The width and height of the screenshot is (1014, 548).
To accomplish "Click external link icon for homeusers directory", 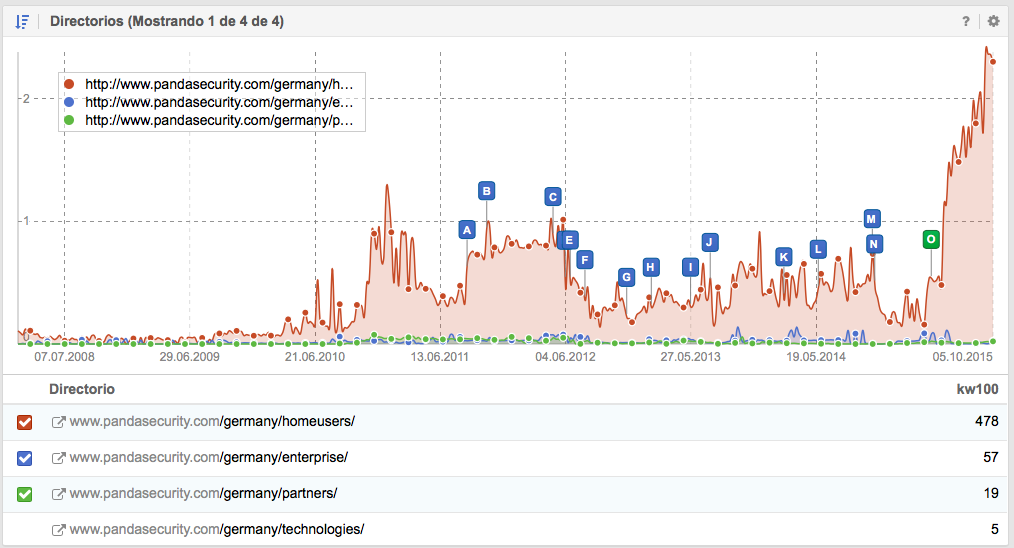I will [x=58, y=422].
